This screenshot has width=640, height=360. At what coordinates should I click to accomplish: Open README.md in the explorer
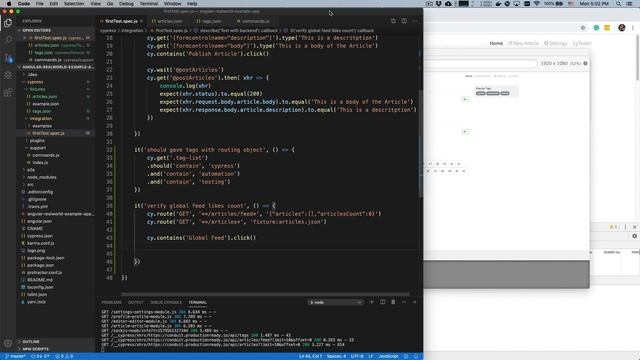click(40, 280)
